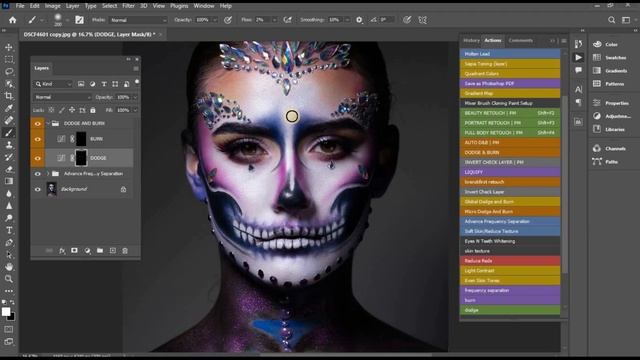The width and height of the screenshot is (640, 360).
Task: Open the layer filter Kind dropdown
Action: pos(53,84)
